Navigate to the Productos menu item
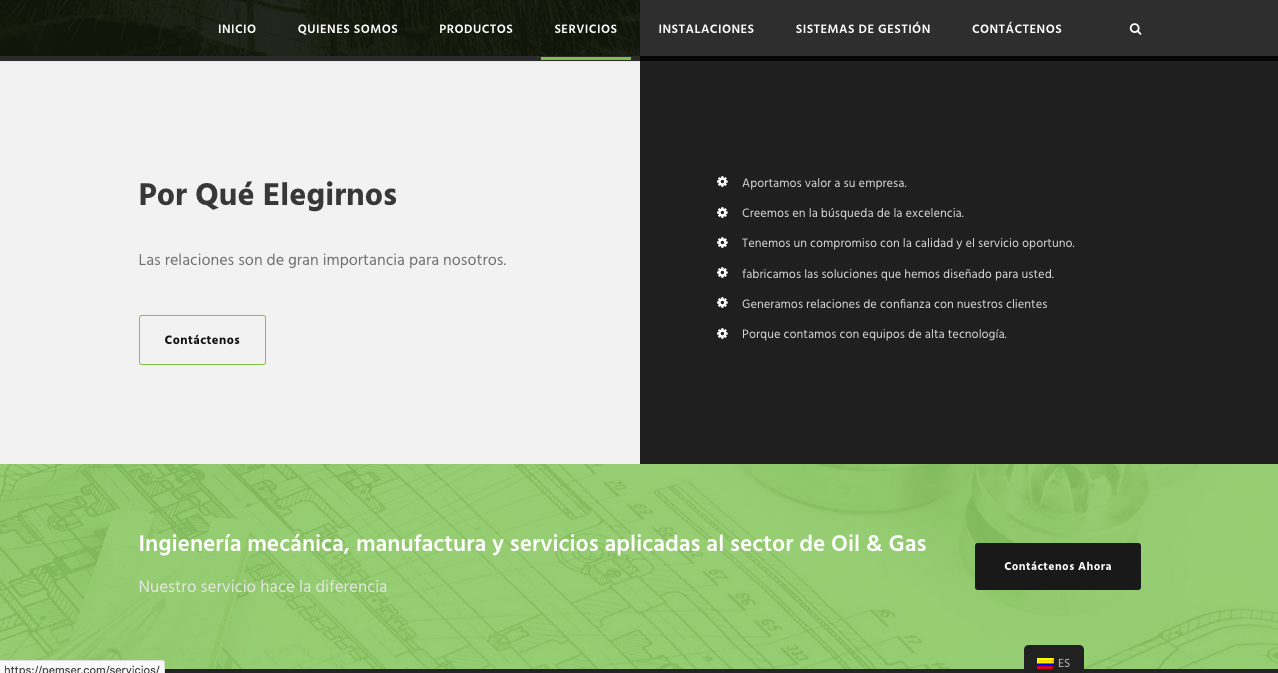Screen dimensions: 1278x673 point(476,29)
